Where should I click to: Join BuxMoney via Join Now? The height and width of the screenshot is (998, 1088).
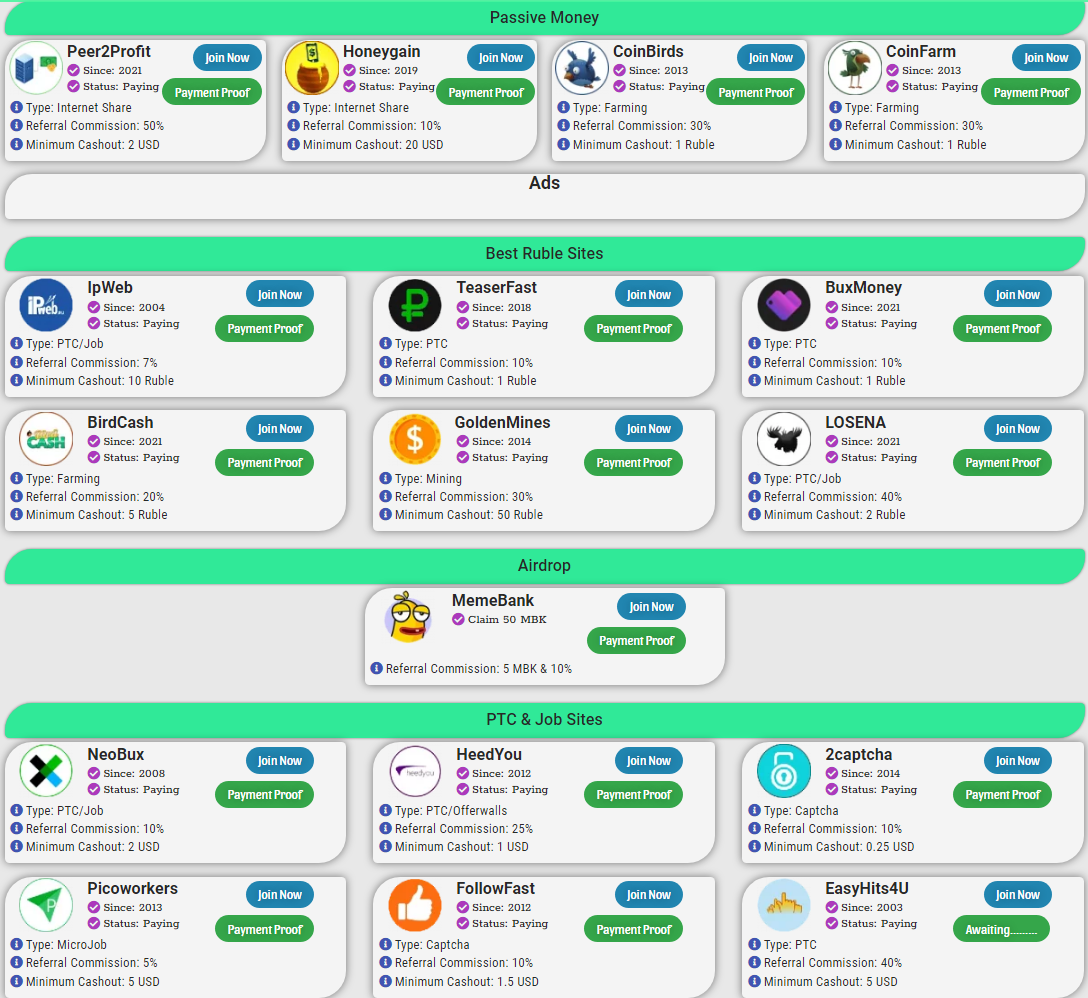coord(1018,294)
